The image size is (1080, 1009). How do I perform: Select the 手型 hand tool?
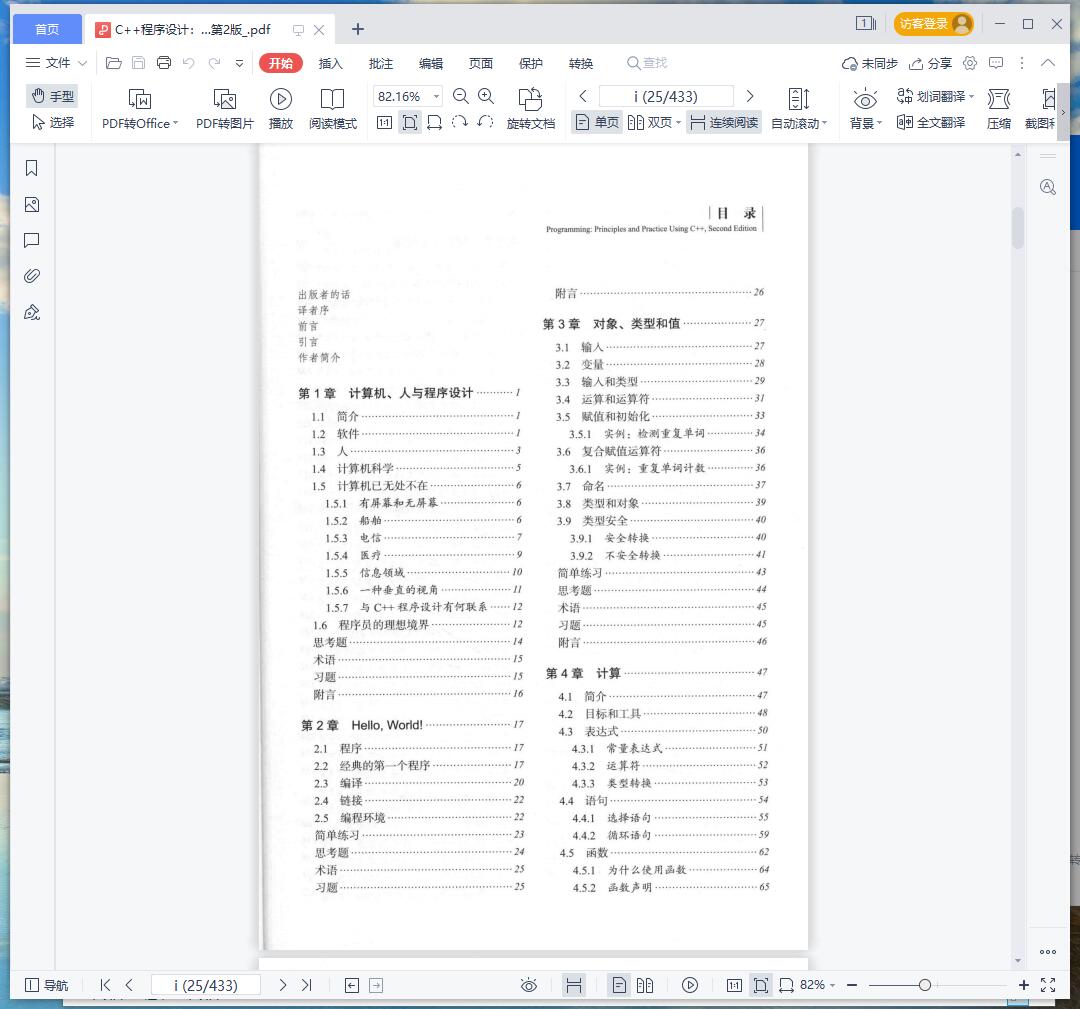click(52, 96)
